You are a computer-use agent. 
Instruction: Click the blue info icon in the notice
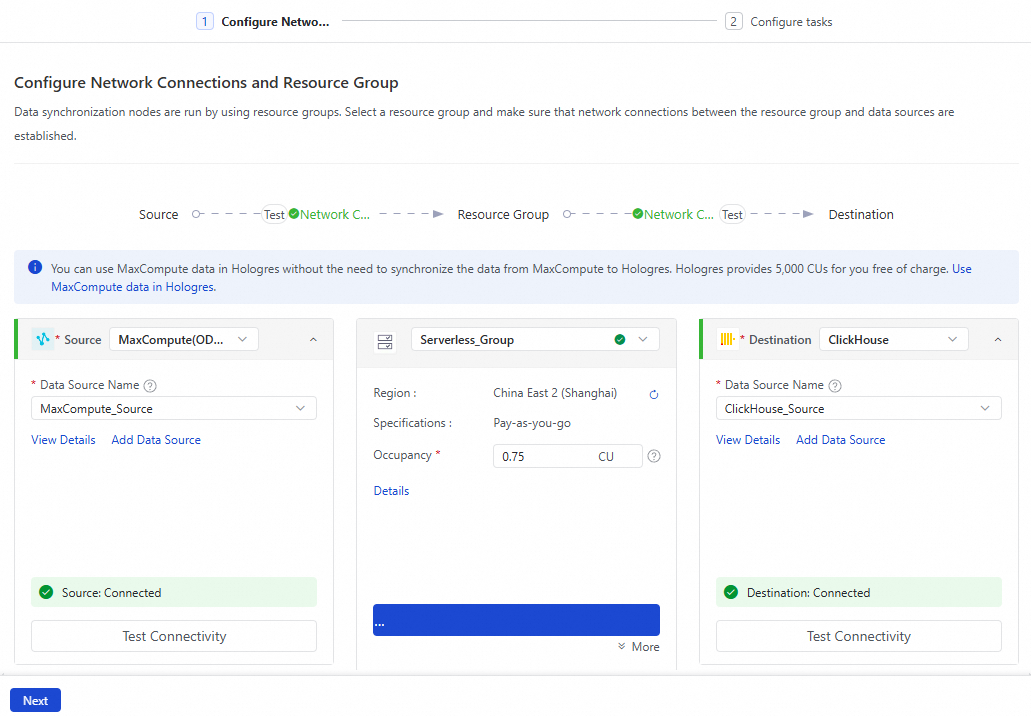tap(35, 268)
